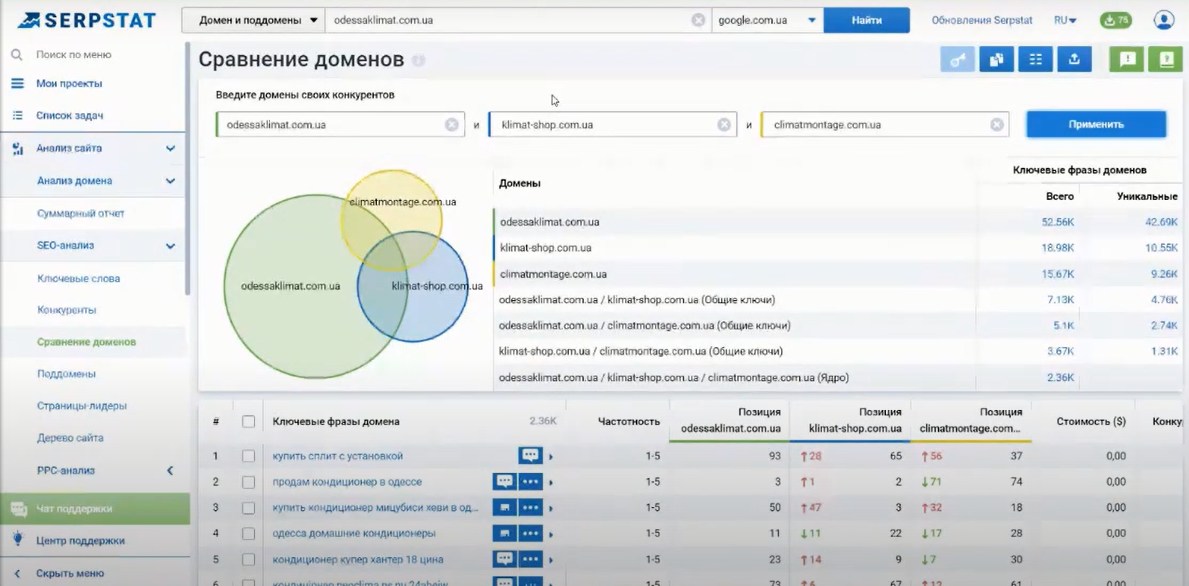Expand the PPC-анализ sidebar section

(x=171, y=471)
